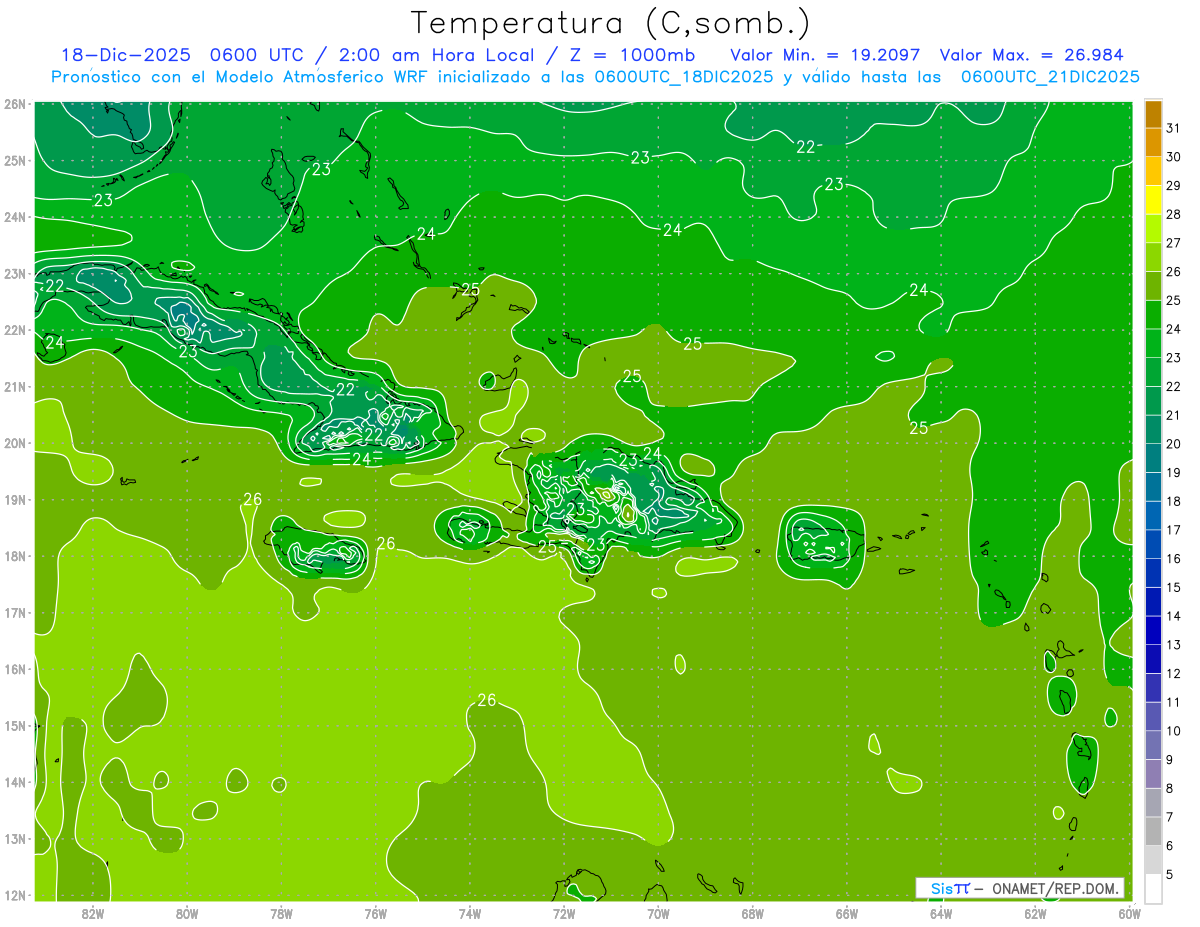
Task: Click the color scale label '11'
Action: coord(1174,702)
